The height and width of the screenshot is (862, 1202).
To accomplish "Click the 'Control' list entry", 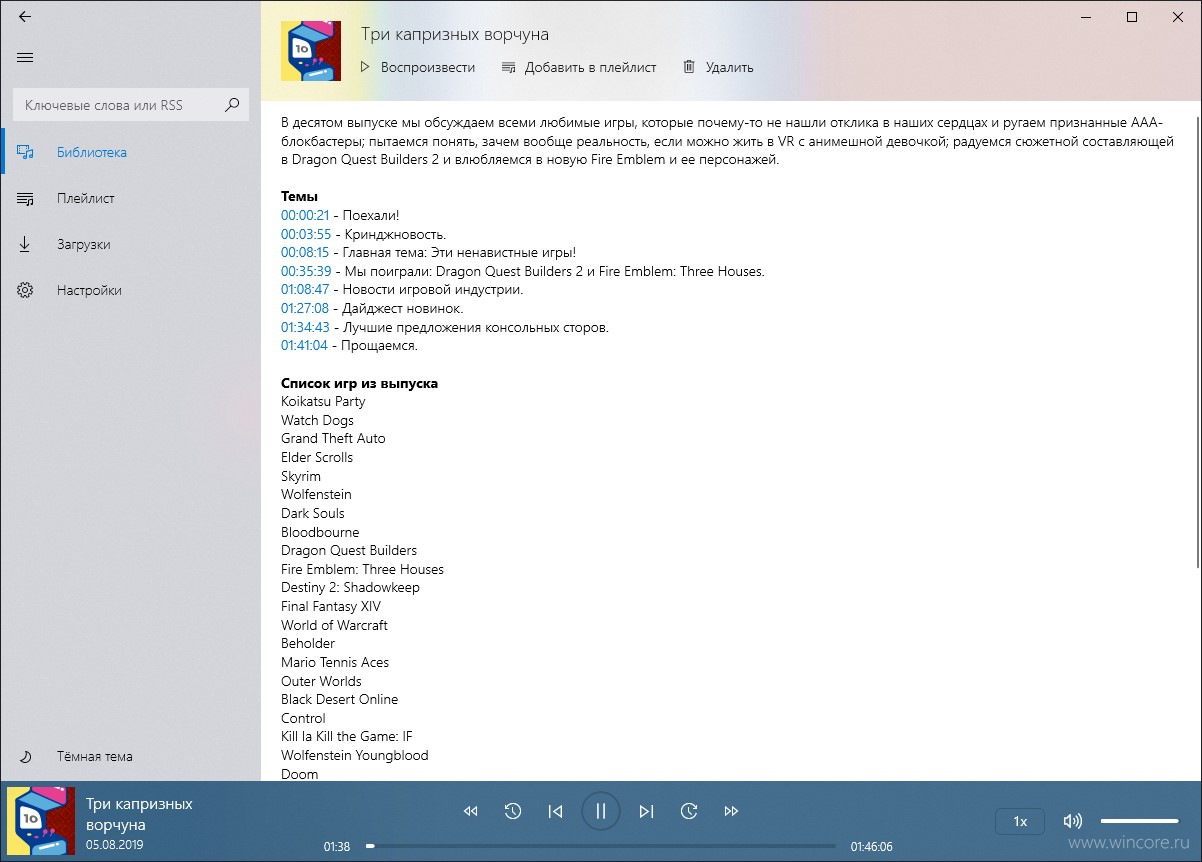I will tap(303, 719).
